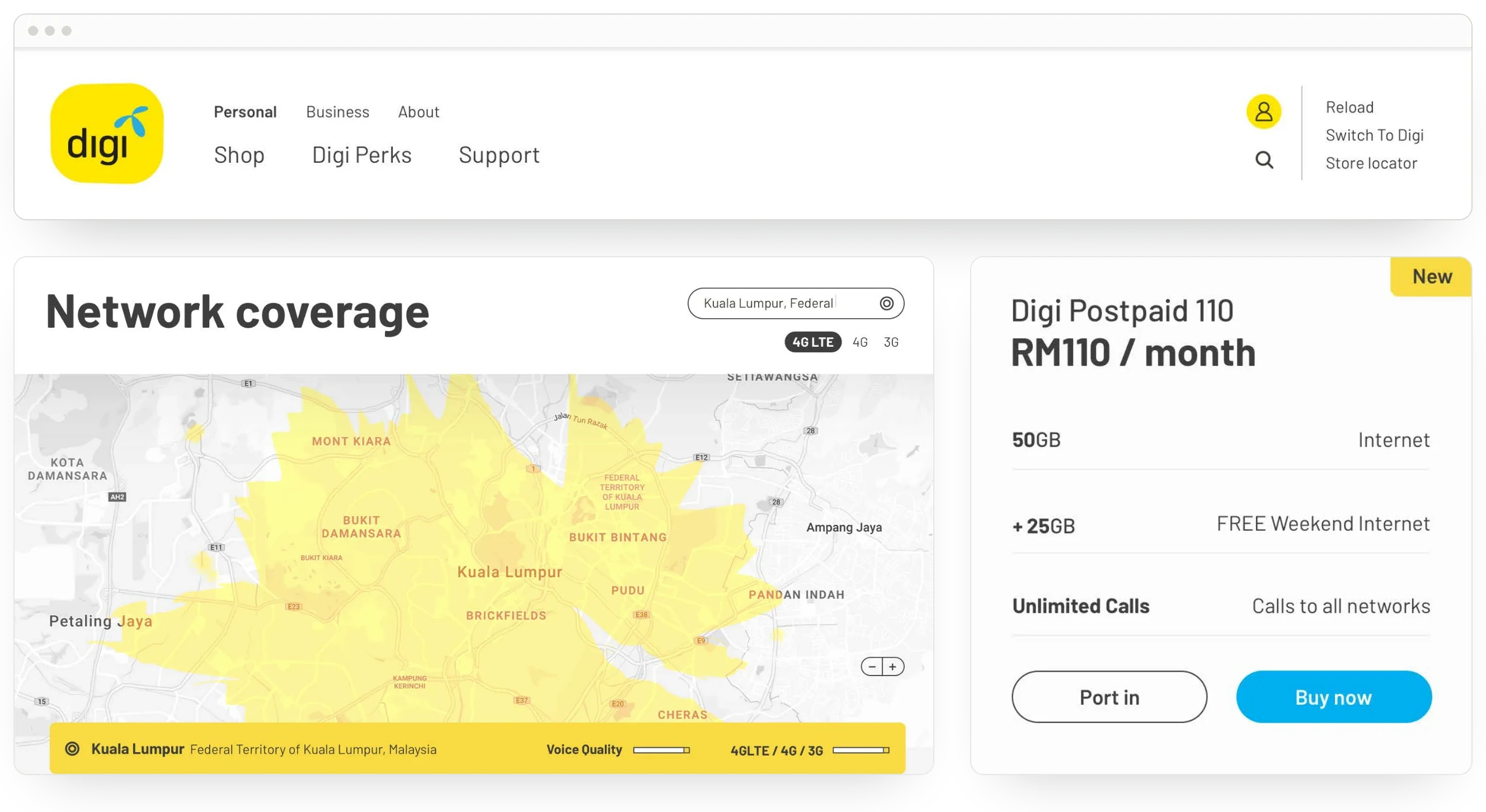The height and width of the screenshot is (812, 1486).
Task: Open the user account icon
Action: (1263, 111)
